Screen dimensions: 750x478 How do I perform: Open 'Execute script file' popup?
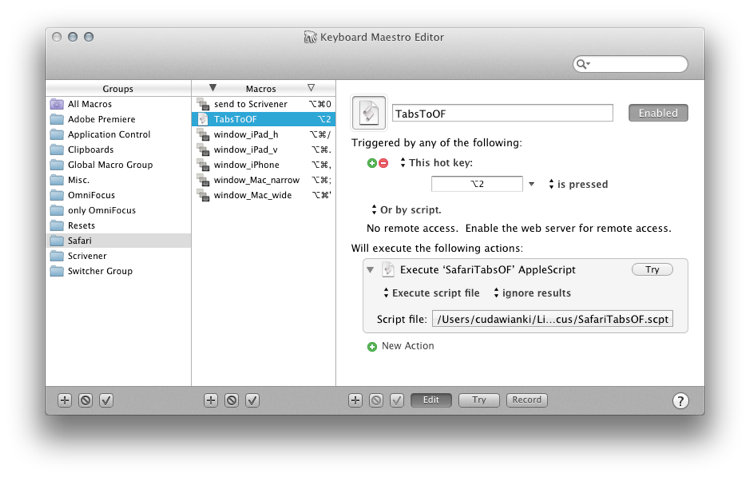(431, 293)
